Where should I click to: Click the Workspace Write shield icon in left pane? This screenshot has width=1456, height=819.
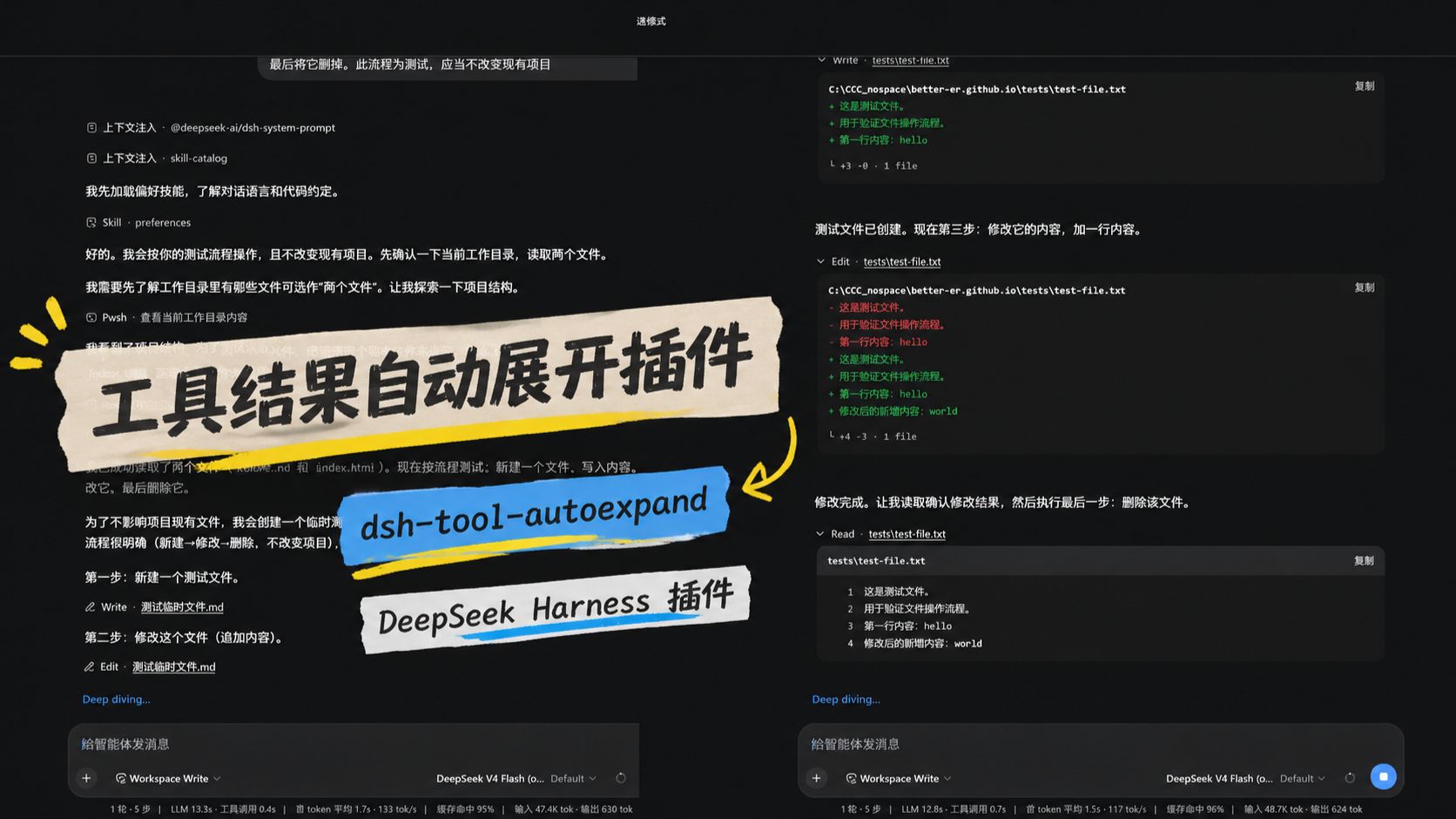(121, 778)
